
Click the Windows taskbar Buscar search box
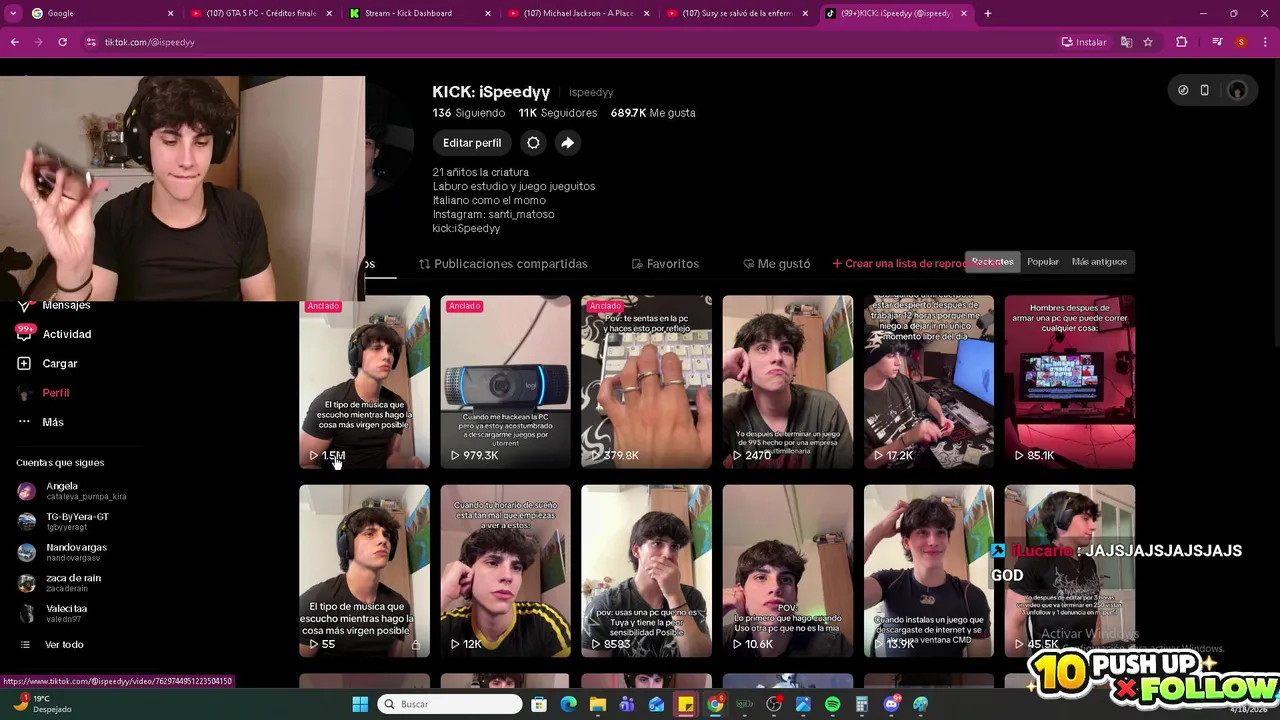coord(450,704)
